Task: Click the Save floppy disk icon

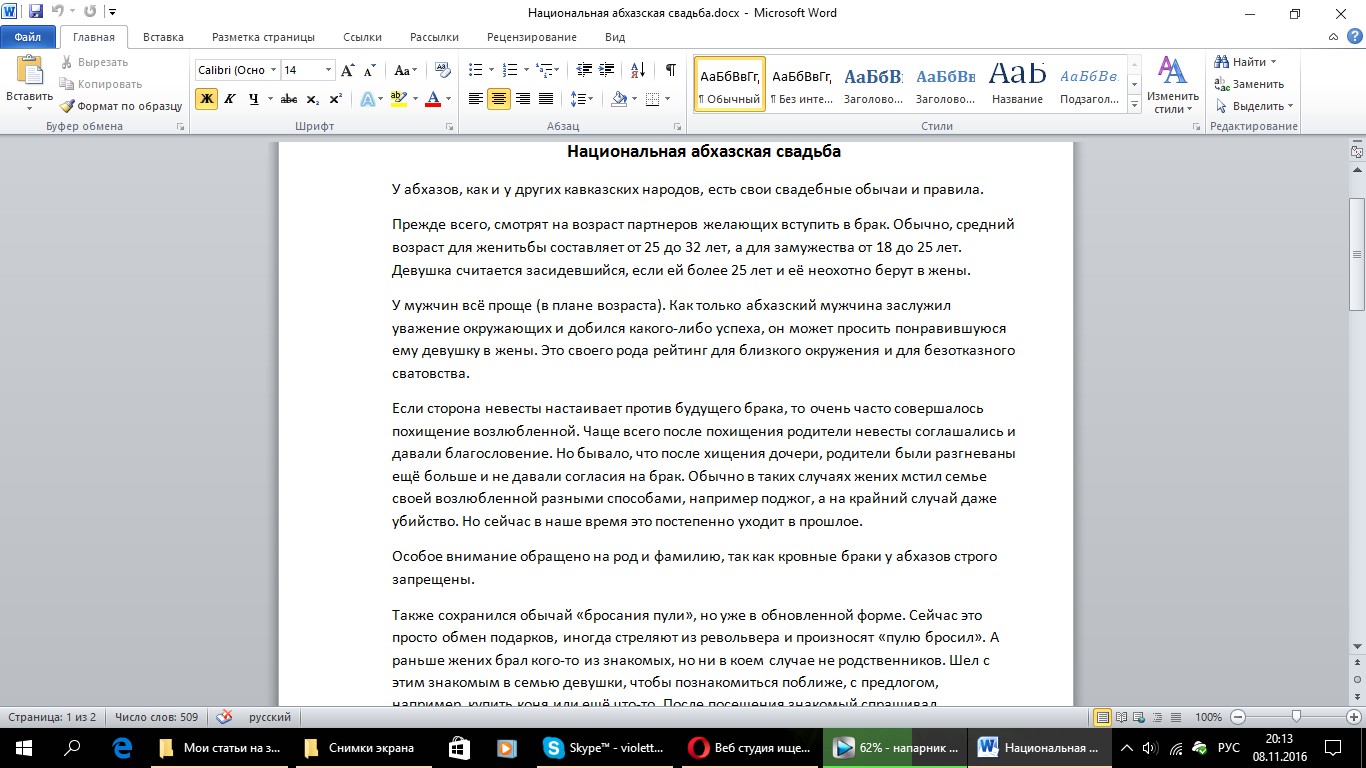Action: pyautogui.click(x=36, y=13)
